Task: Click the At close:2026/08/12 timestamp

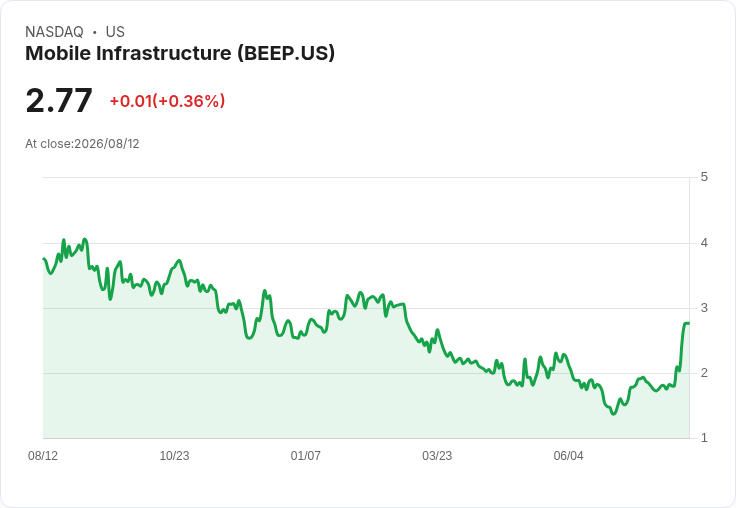Action: tap(82, 144)
